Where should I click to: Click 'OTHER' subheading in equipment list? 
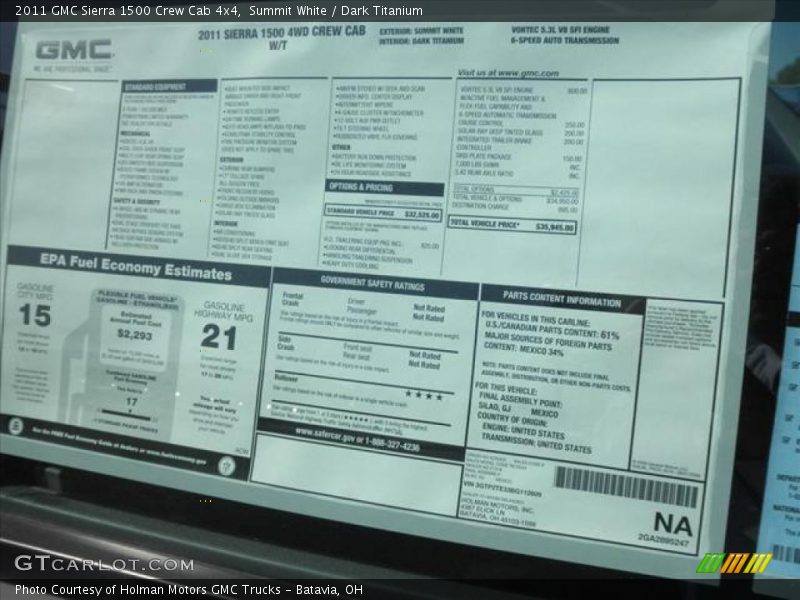tap(341, 147)
